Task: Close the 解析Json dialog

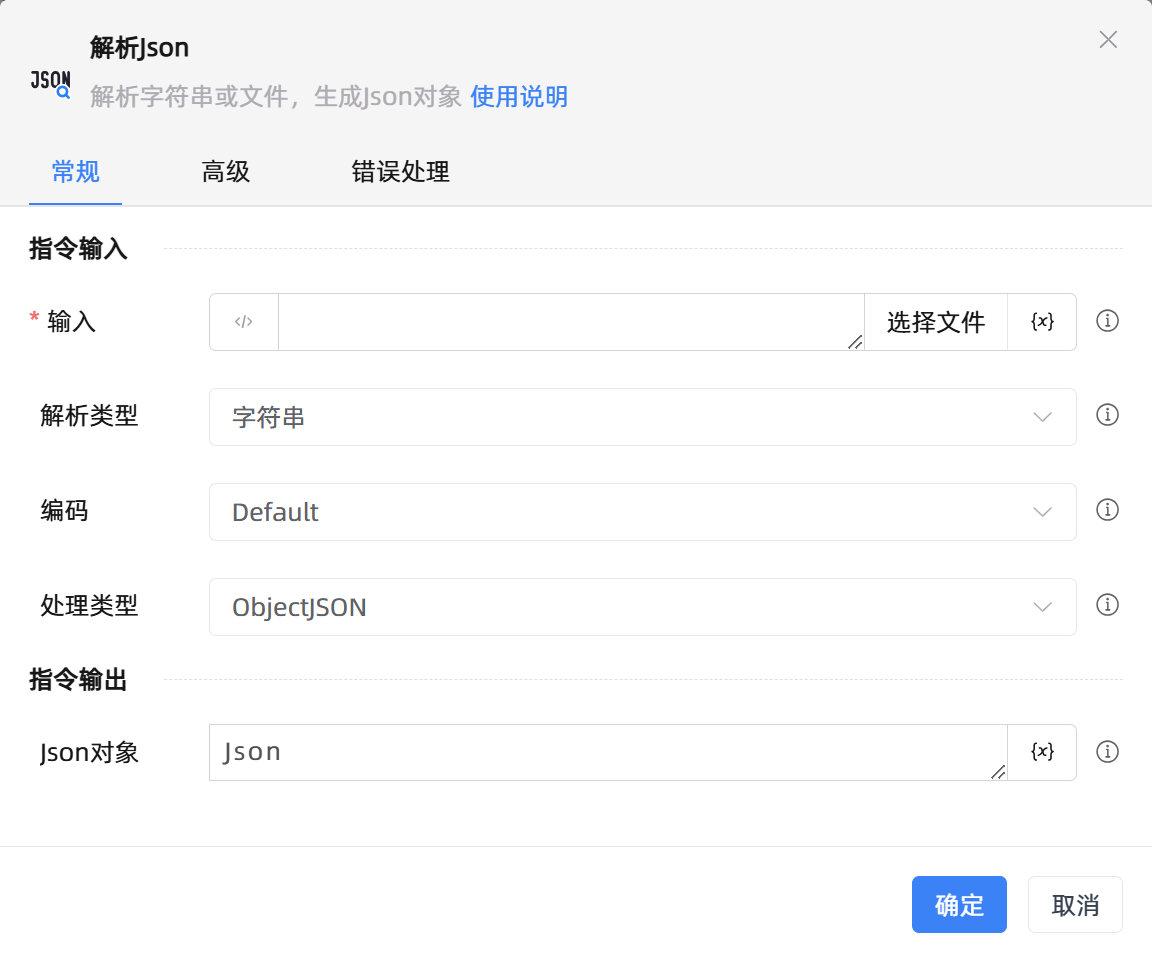Action: [1108, 40]
